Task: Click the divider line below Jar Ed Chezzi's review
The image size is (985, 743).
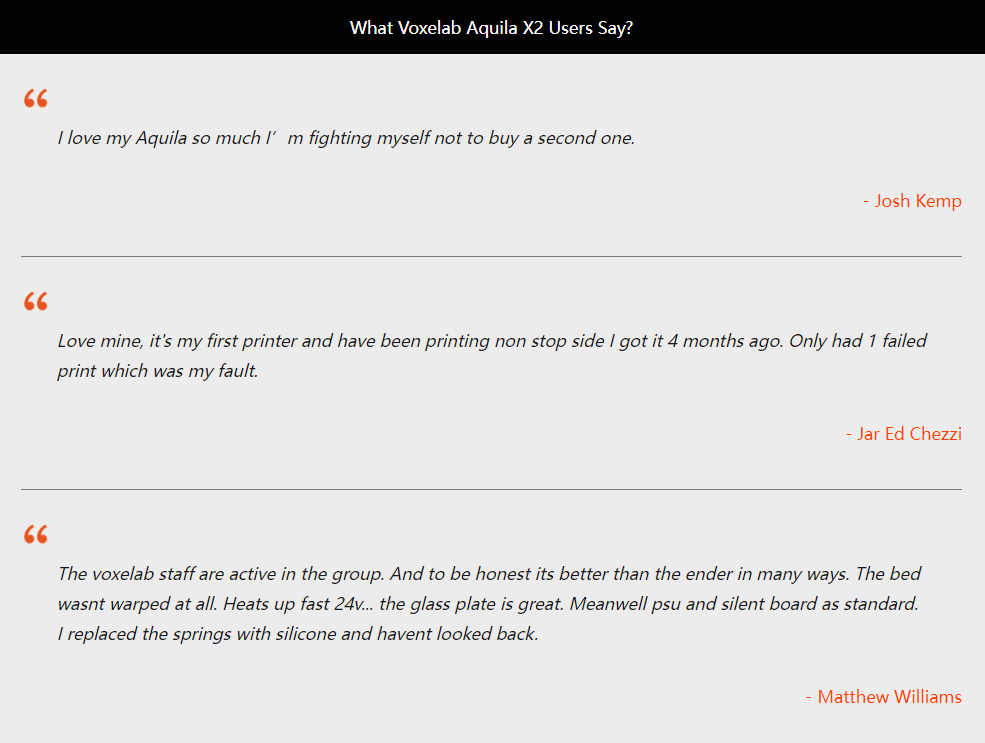Action: 491,489
